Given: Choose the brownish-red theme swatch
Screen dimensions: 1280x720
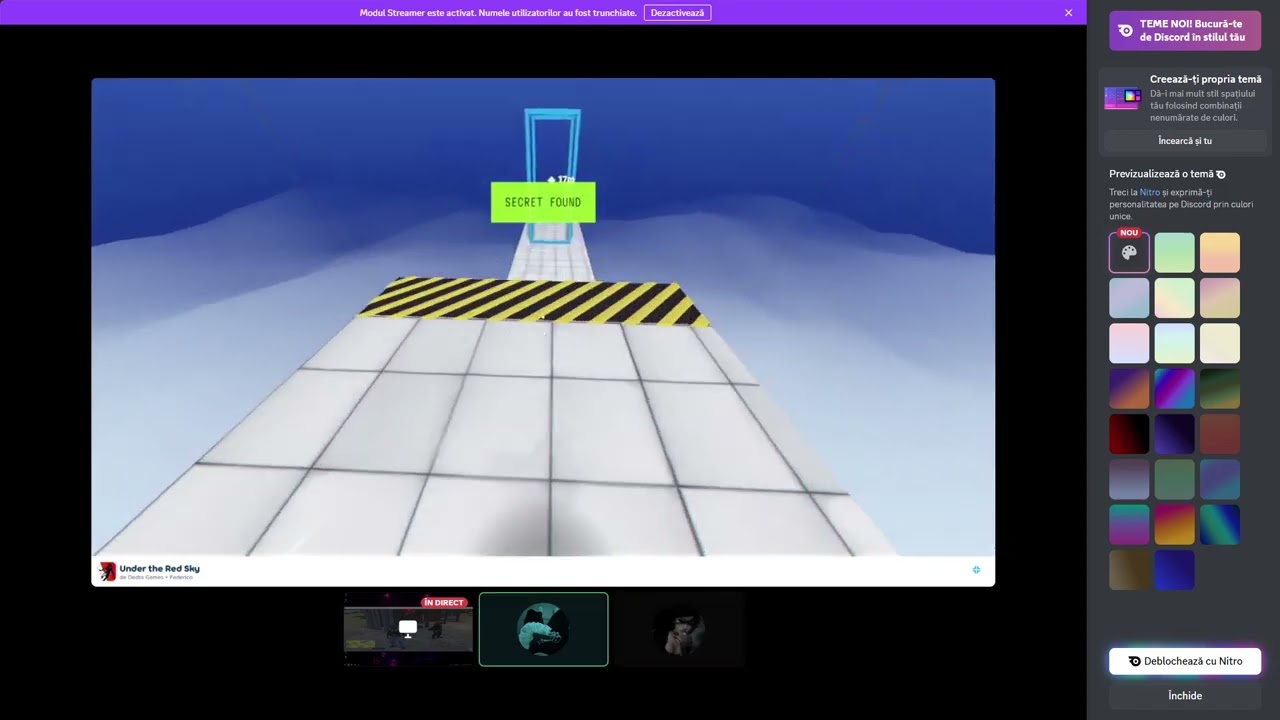Looking at the screenshot, I should tap(1220, 434).
